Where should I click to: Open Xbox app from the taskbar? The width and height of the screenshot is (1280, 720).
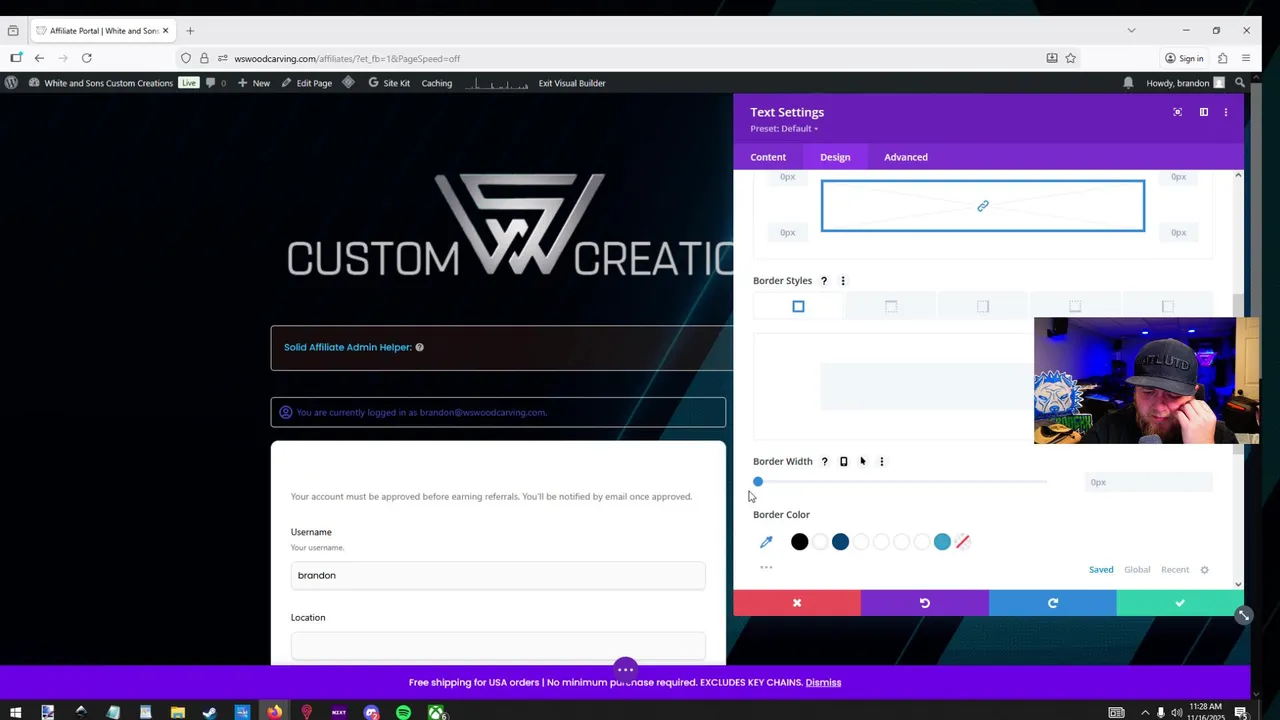(x=436, y=712)
